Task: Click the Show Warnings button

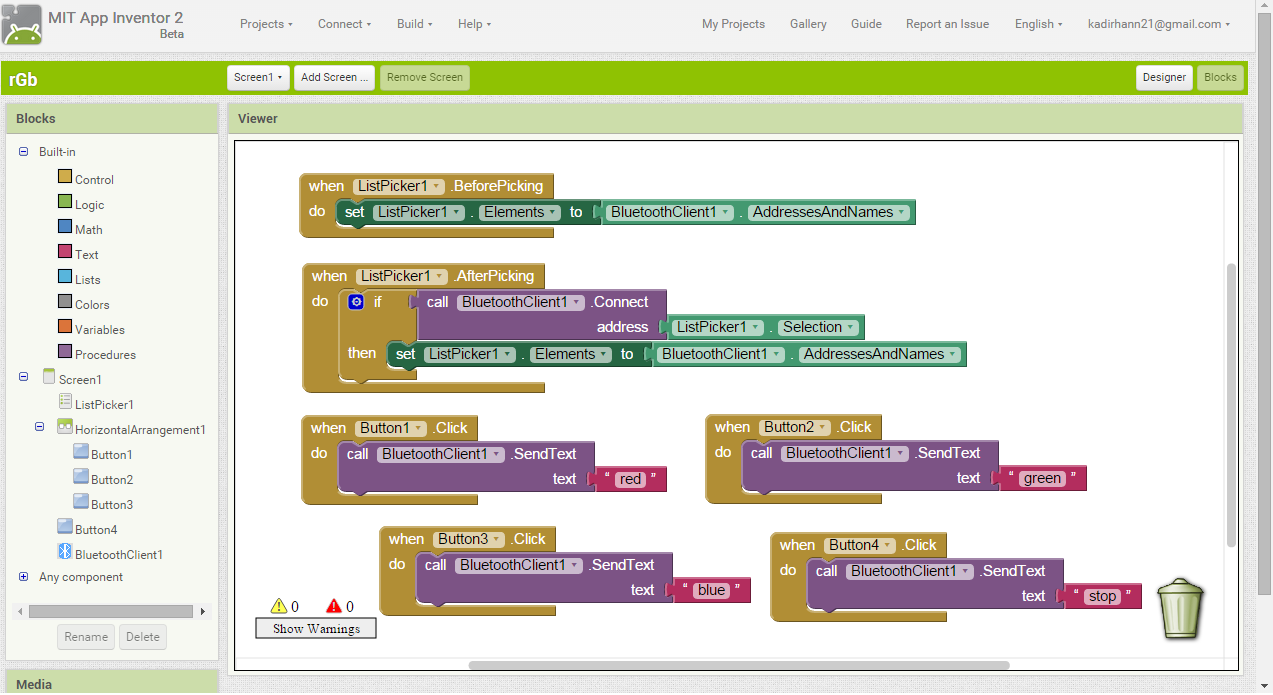Action: 316,628
